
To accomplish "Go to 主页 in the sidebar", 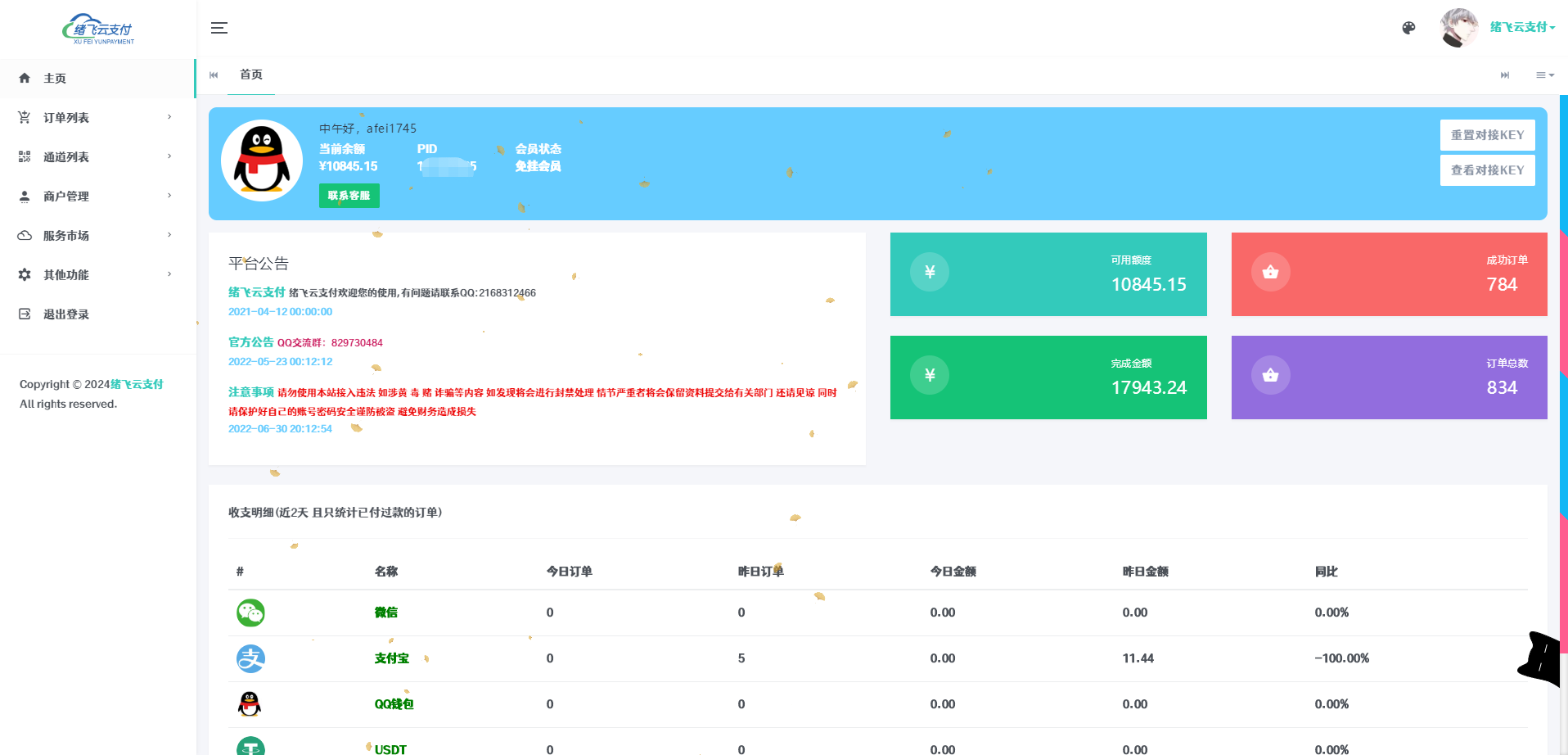I will 55,79.
